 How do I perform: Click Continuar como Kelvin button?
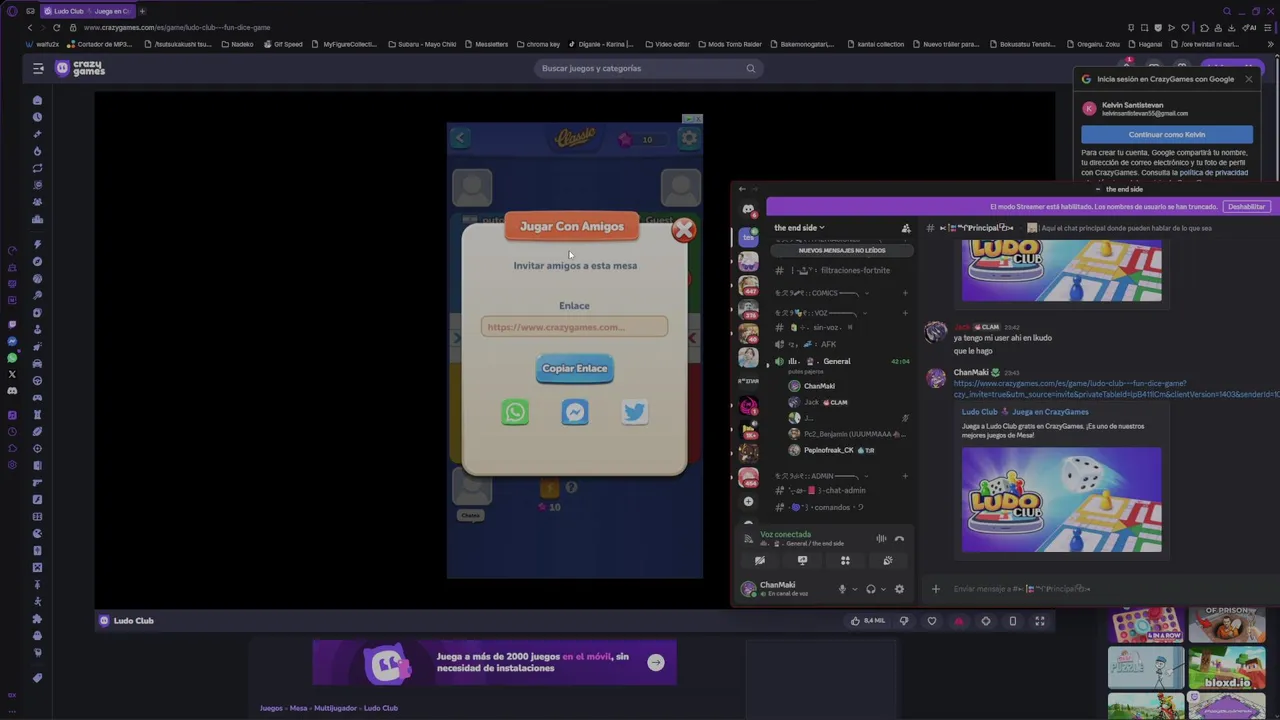point(1167,134)
